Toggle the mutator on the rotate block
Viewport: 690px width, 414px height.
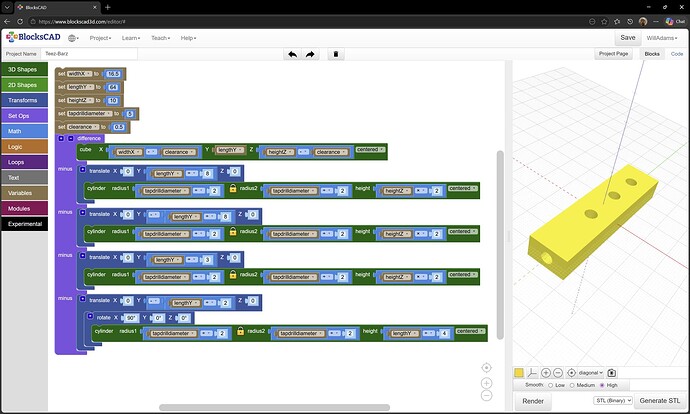coord(90,316)
